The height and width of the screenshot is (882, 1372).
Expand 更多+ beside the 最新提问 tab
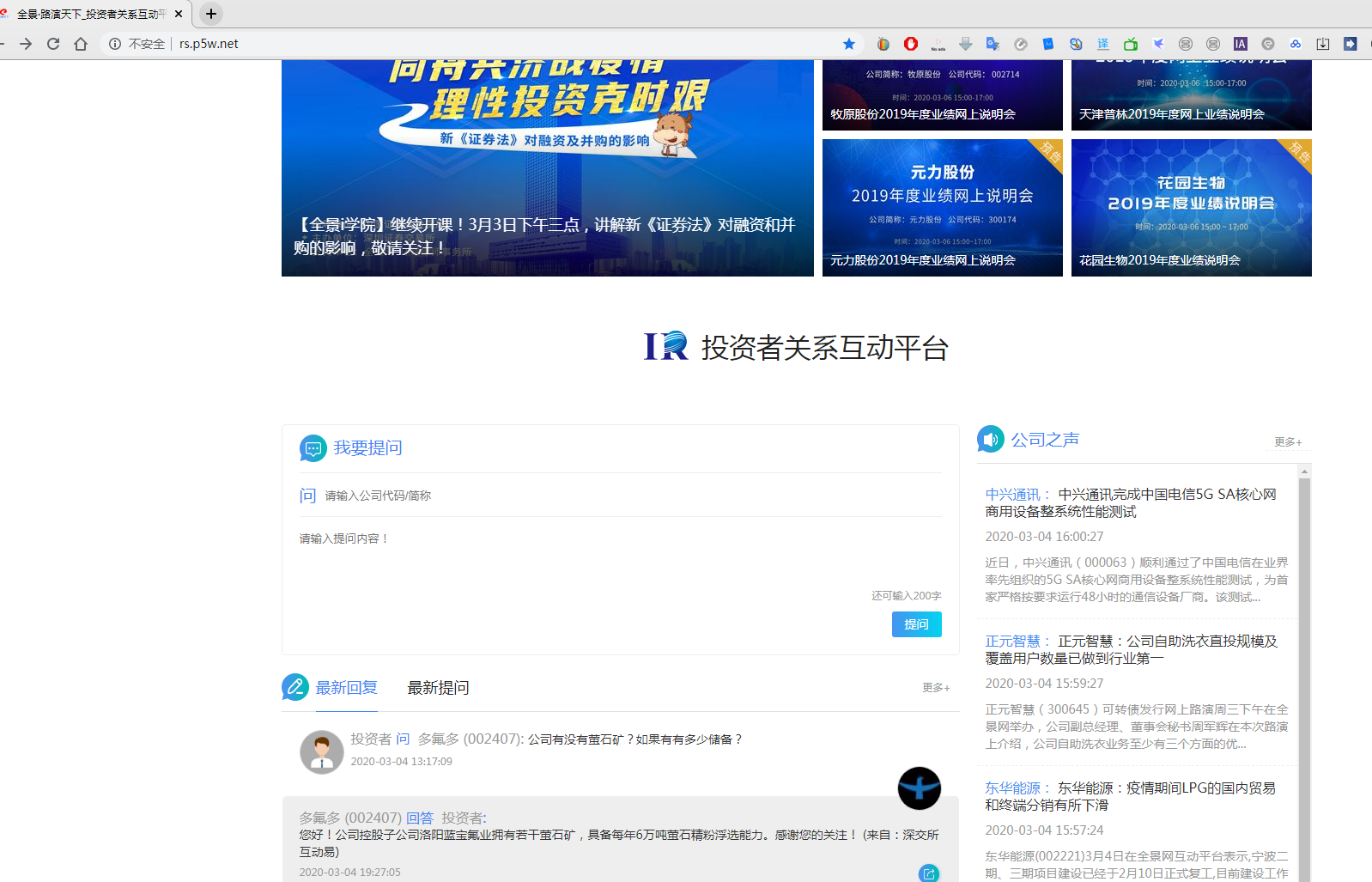pos(936,688)
